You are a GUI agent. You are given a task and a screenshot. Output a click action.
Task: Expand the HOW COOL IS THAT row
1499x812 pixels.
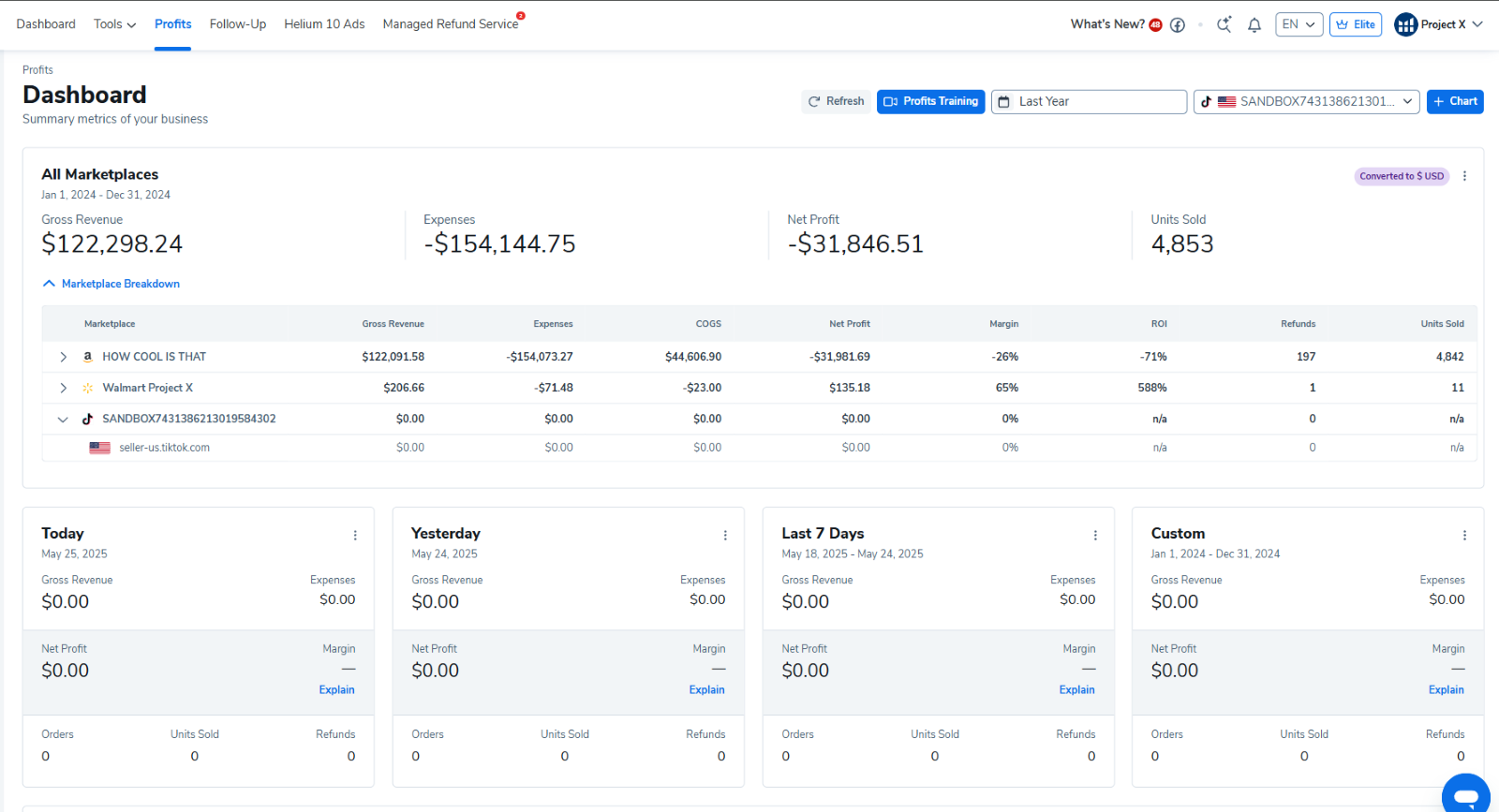[x=63, y=357]
